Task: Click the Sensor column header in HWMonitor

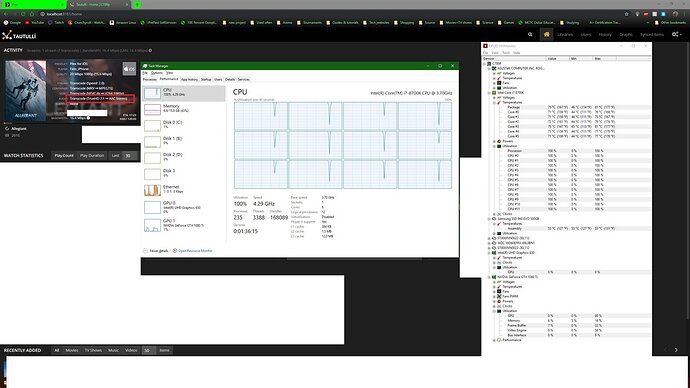Action: [x=514, y=59]
